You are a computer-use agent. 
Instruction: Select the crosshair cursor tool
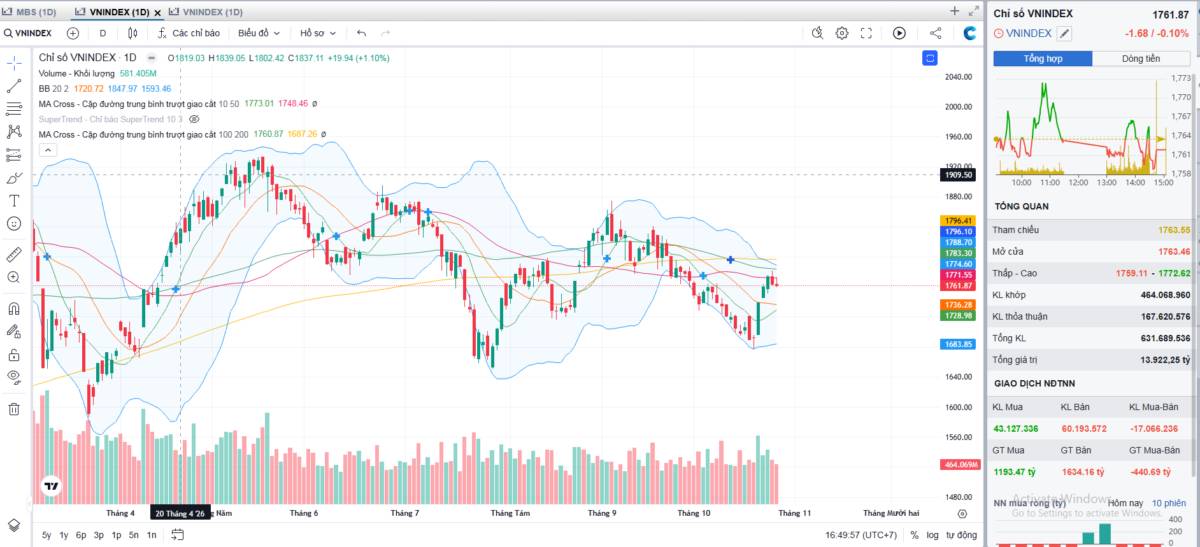[14, 63]
